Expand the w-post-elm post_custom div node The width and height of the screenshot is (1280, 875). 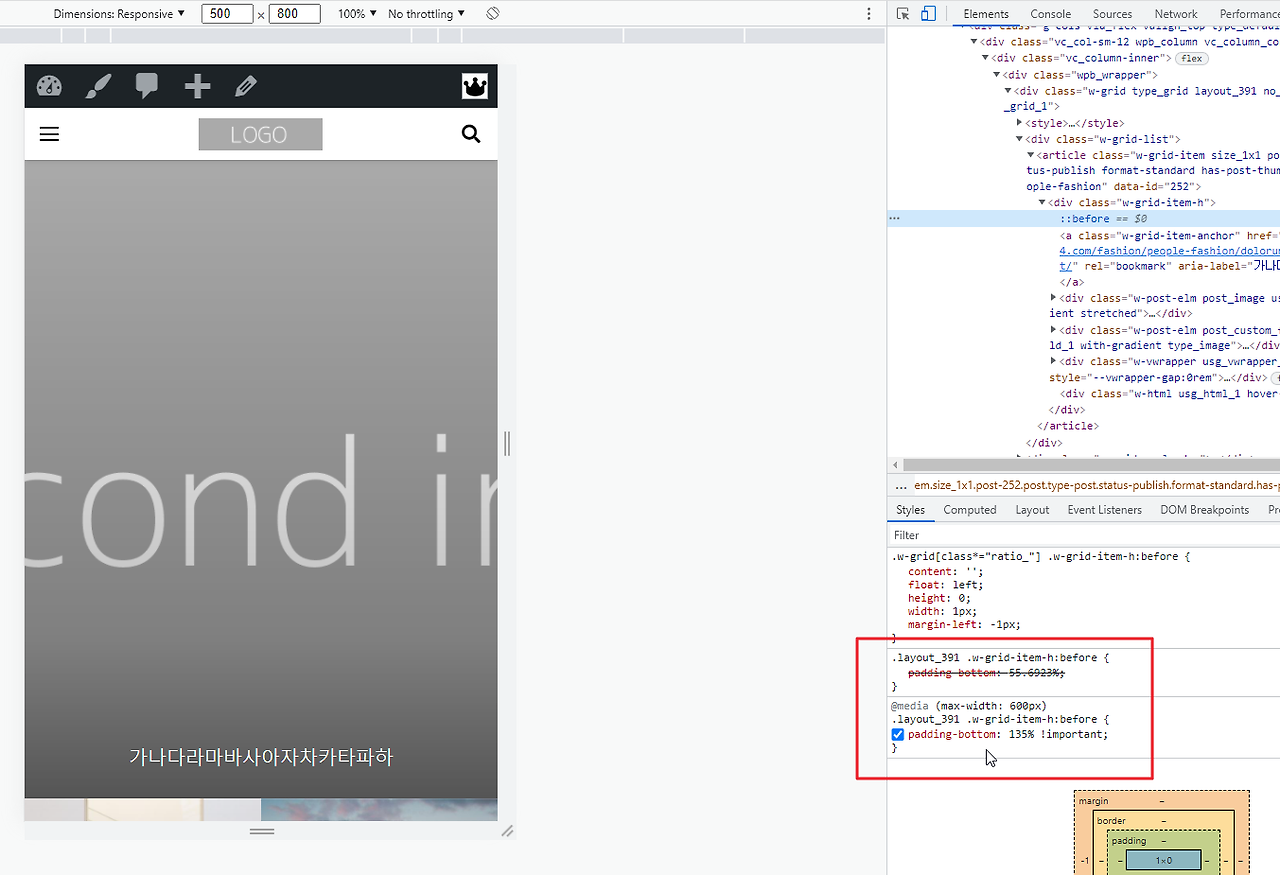pos(1054,329)
